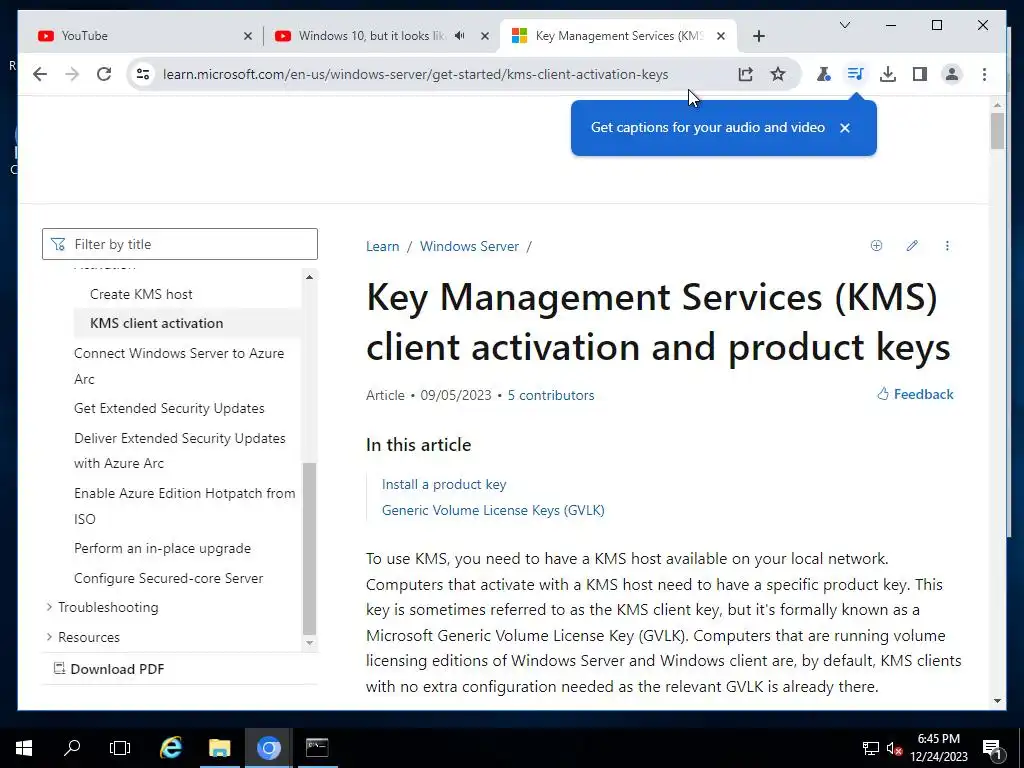This screenshot has width=1024, height=768.
Task: Open the Windows Start menu
Action: click(x=24, y=748)
